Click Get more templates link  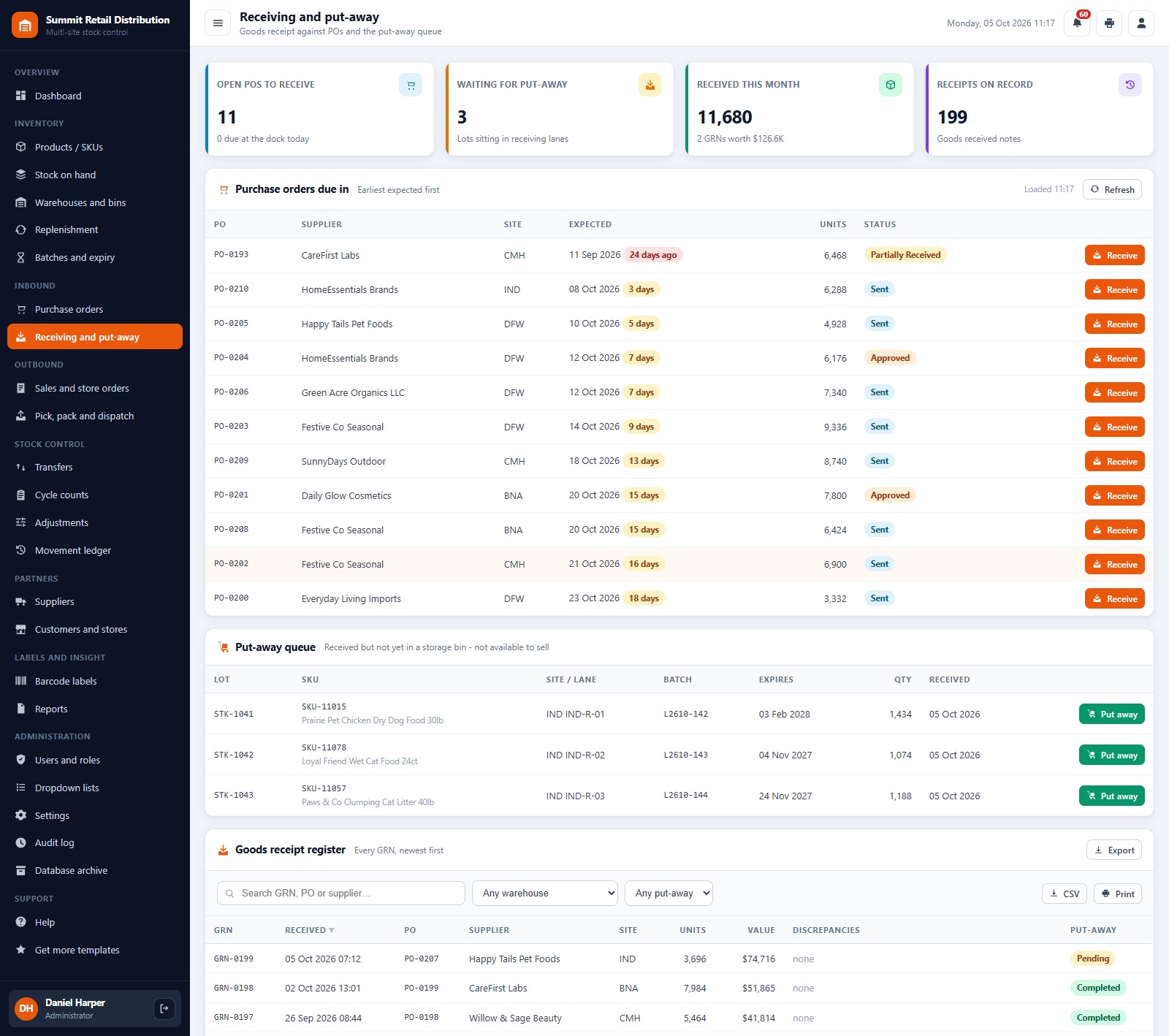pyautogui.click(x=95, y=950)
